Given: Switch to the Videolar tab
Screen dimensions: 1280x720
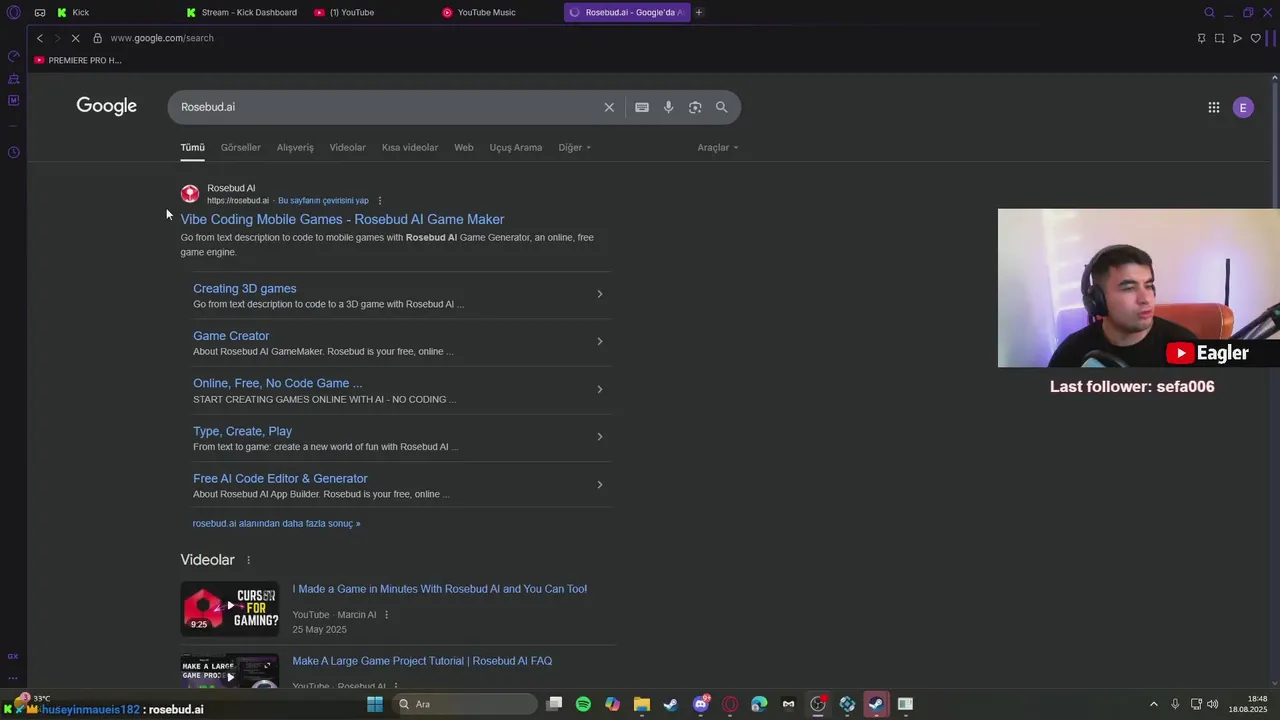Looking at the screenshot, I should click(347, 147).
